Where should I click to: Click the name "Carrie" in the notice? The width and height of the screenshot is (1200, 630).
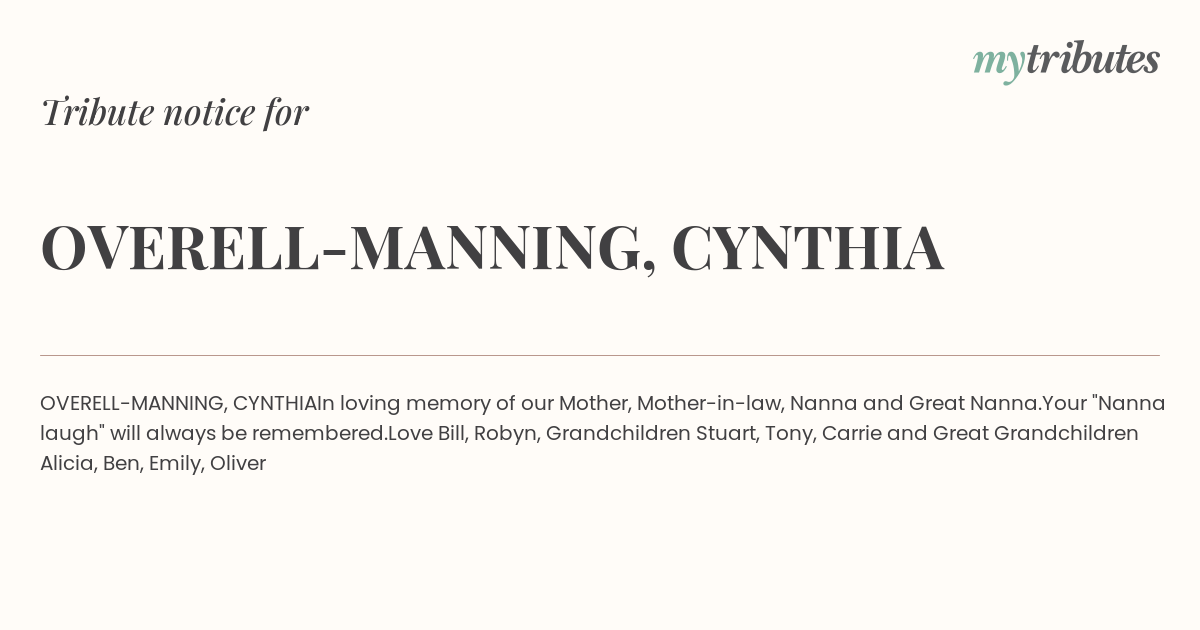tap(852, 434)
